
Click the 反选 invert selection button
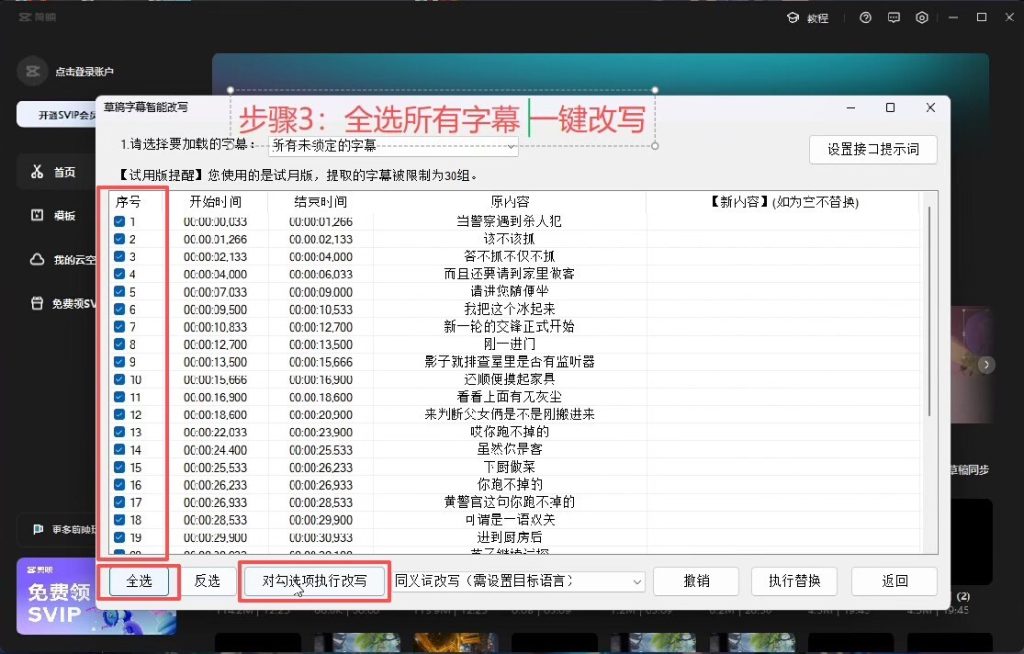[207, 581]
